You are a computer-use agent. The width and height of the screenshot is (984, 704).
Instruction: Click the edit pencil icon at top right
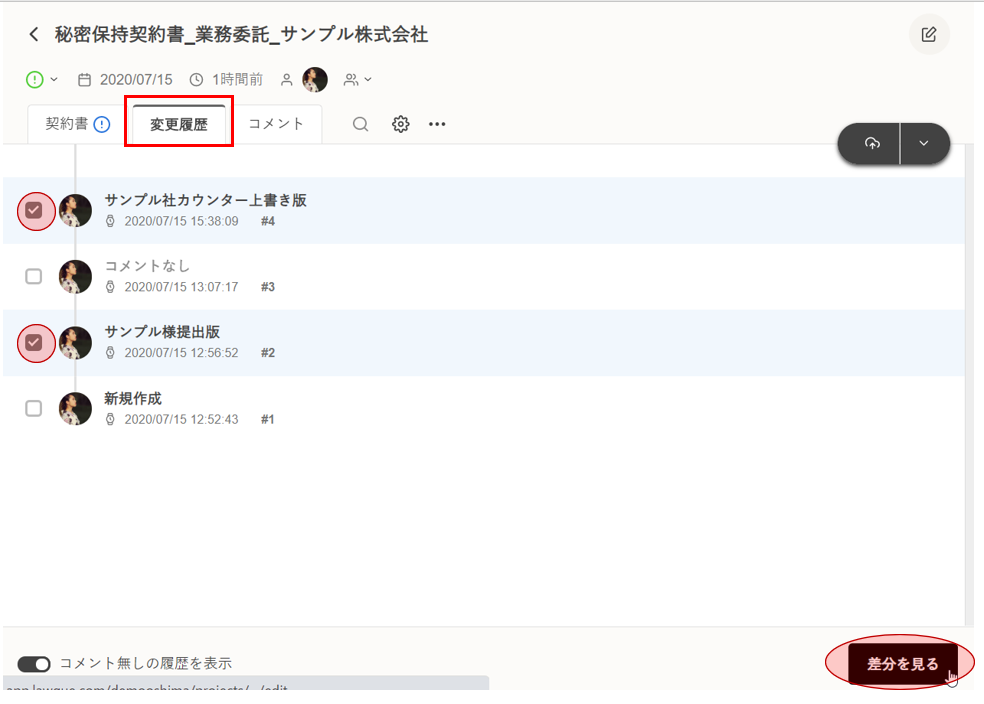coord(928,35)
